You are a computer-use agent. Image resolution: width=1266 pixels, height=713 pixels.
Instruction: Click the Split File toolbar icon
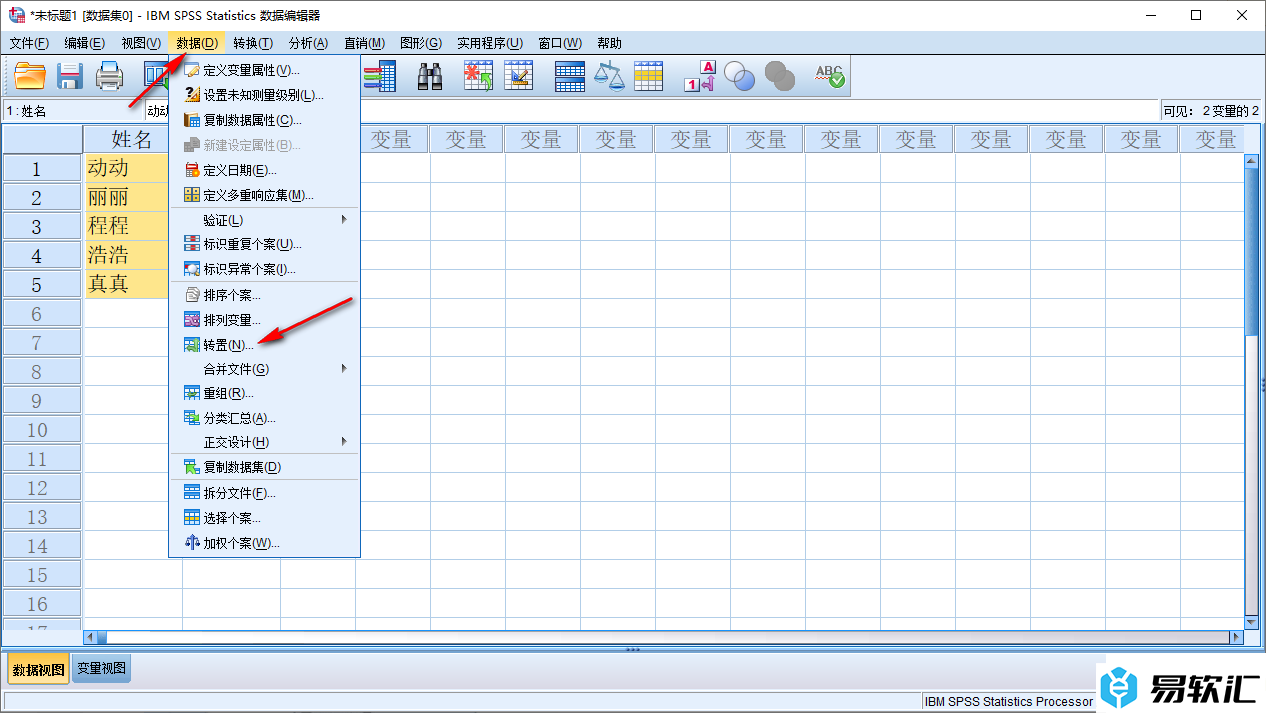tap(569, 76)
